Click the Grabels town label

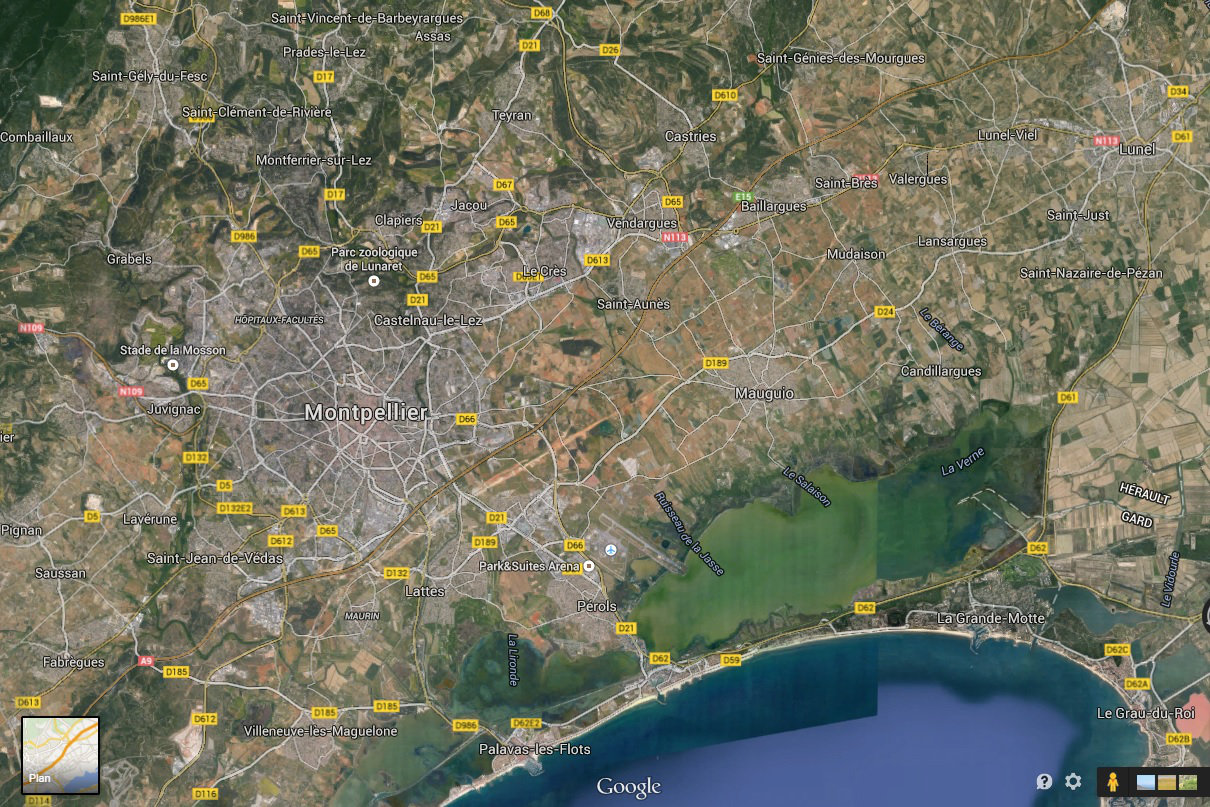(x=129, y=259)
